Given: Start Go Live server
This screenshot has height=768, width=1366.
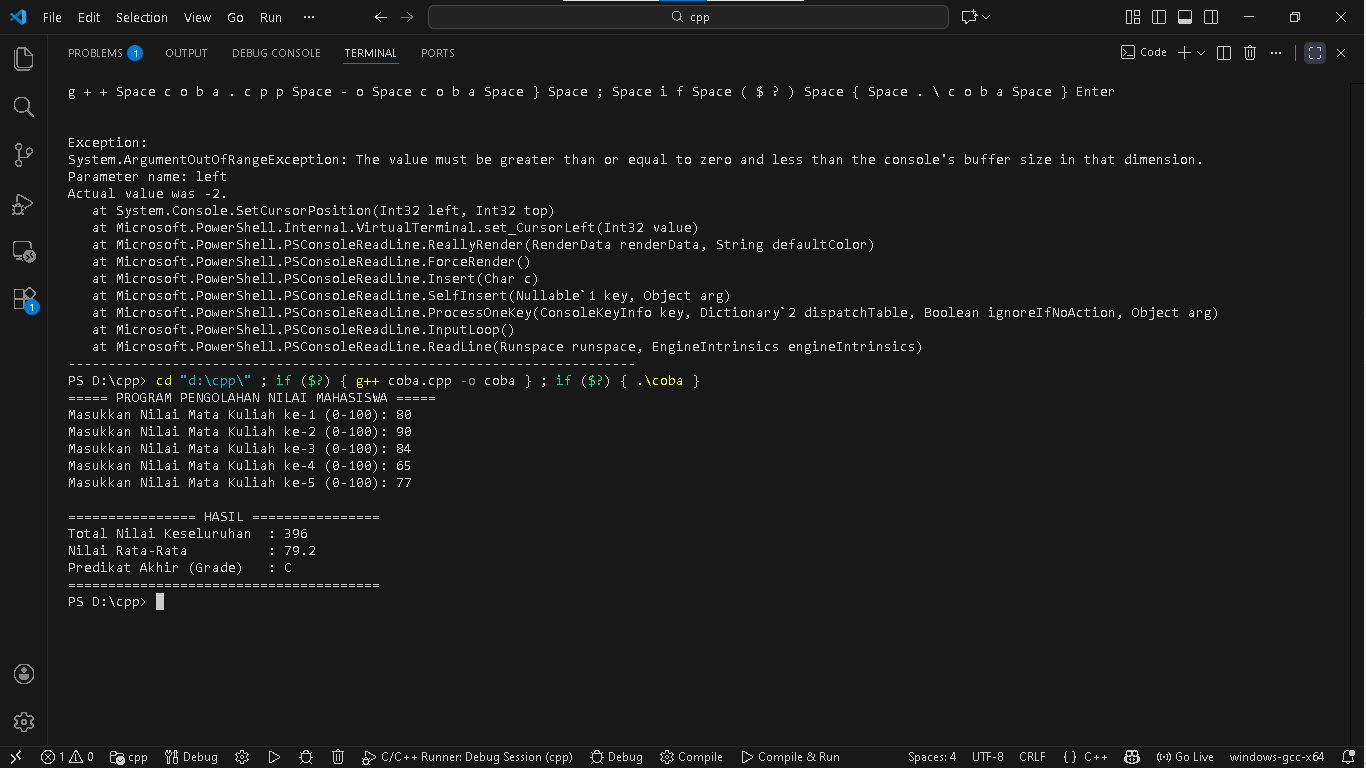Looking at the screenshot, I should click(x=1185, y=757).
